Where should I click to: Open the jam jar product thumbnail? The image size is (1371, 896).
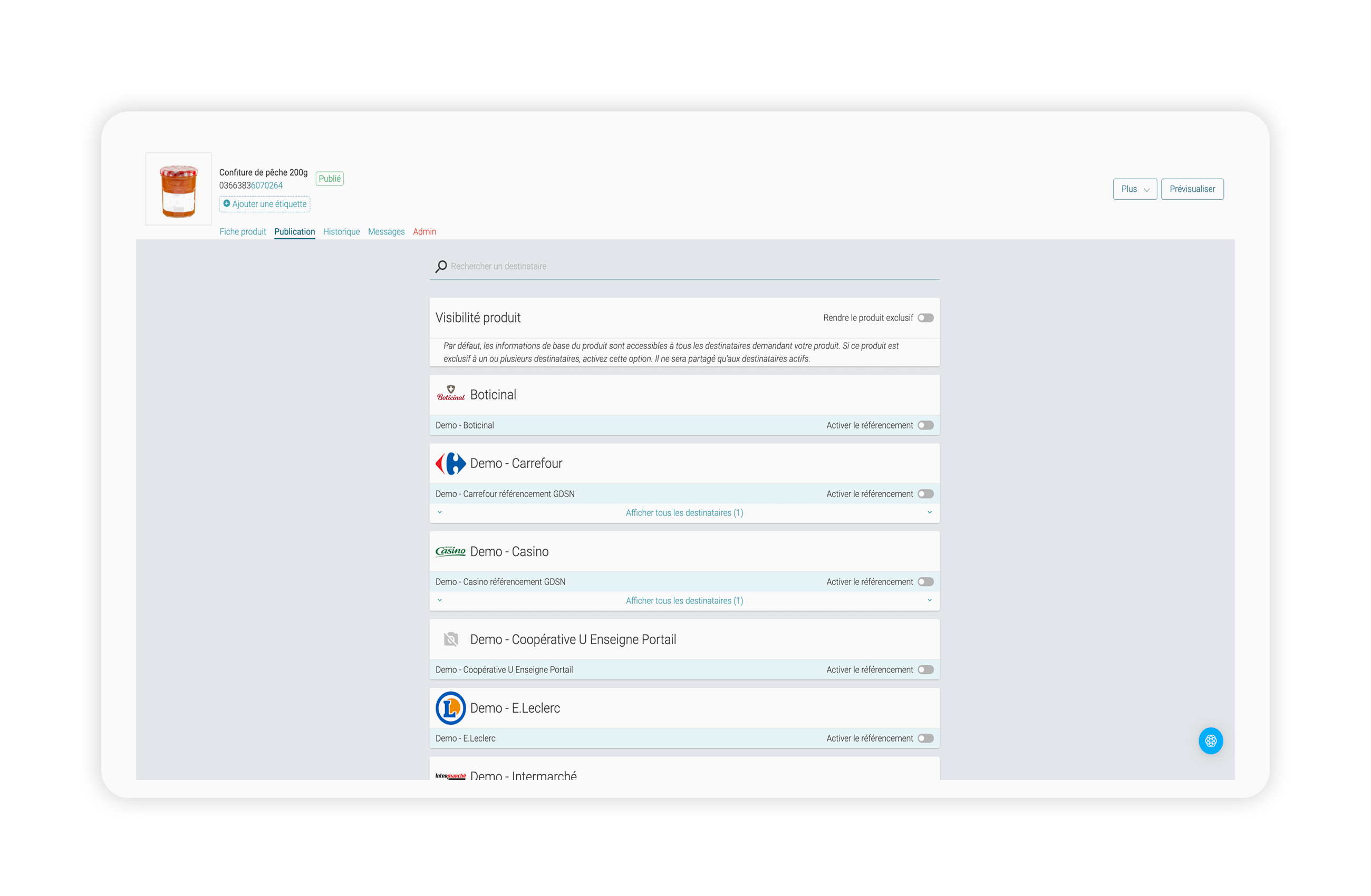coord(179,189)
